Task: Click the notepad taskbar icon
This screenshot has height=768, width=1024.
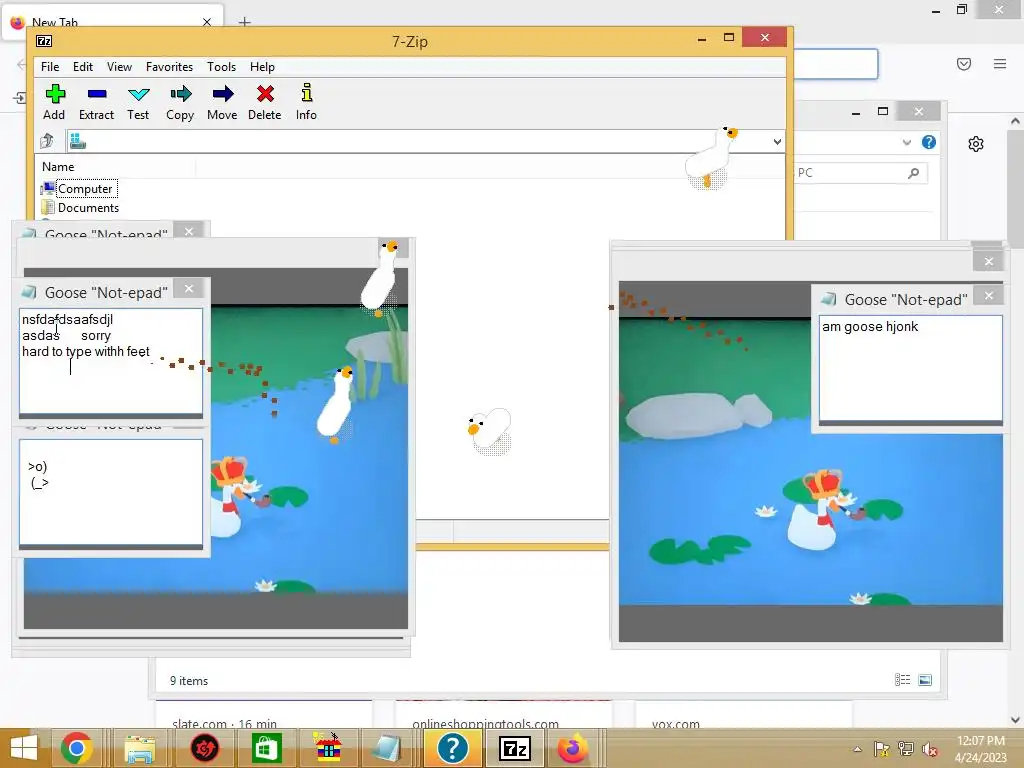Action: click(388, 748)
